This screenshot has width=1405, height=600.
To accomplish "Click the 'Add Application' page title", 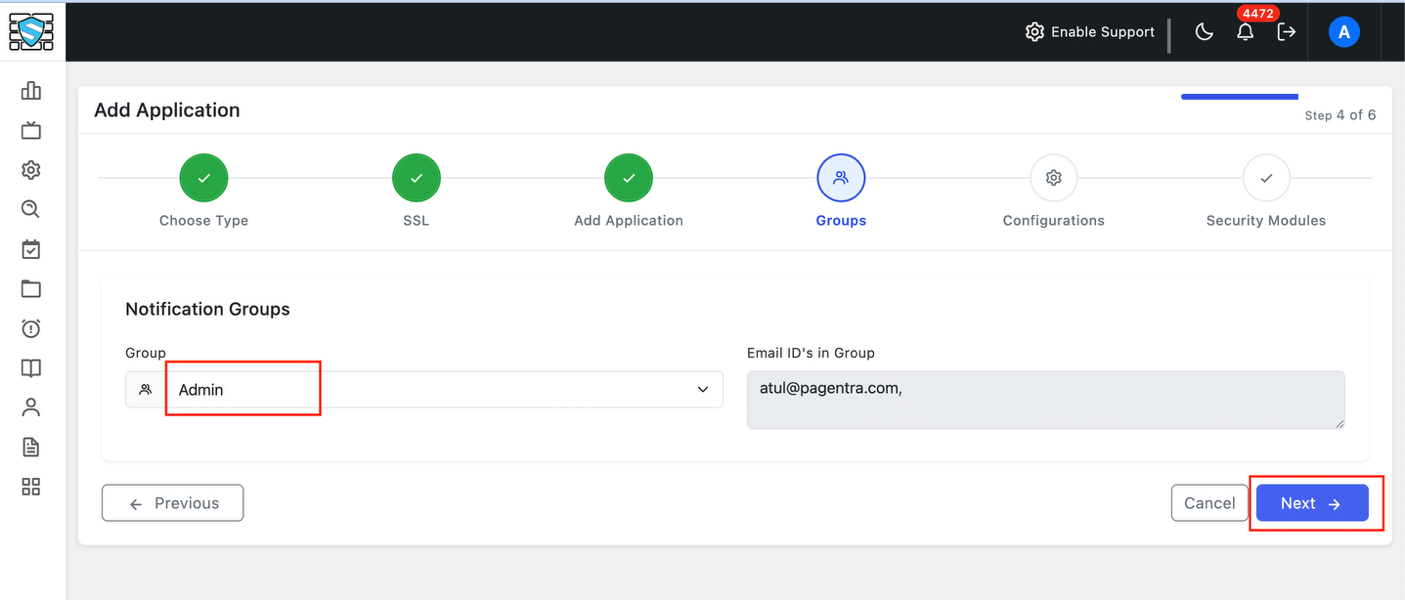I will 167,110.
